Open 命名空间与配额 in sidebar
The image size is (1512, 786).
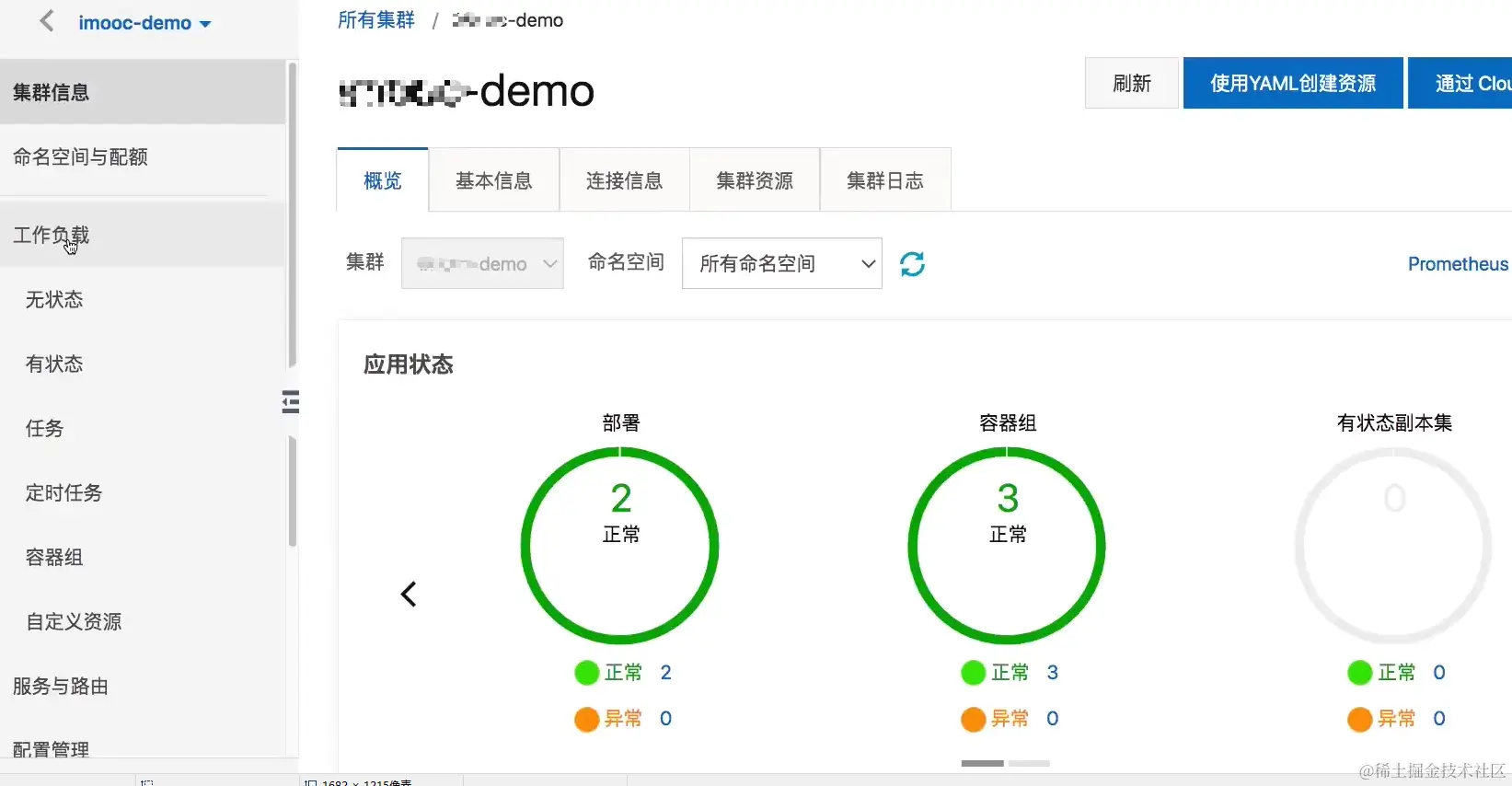(x=143, y=156)
